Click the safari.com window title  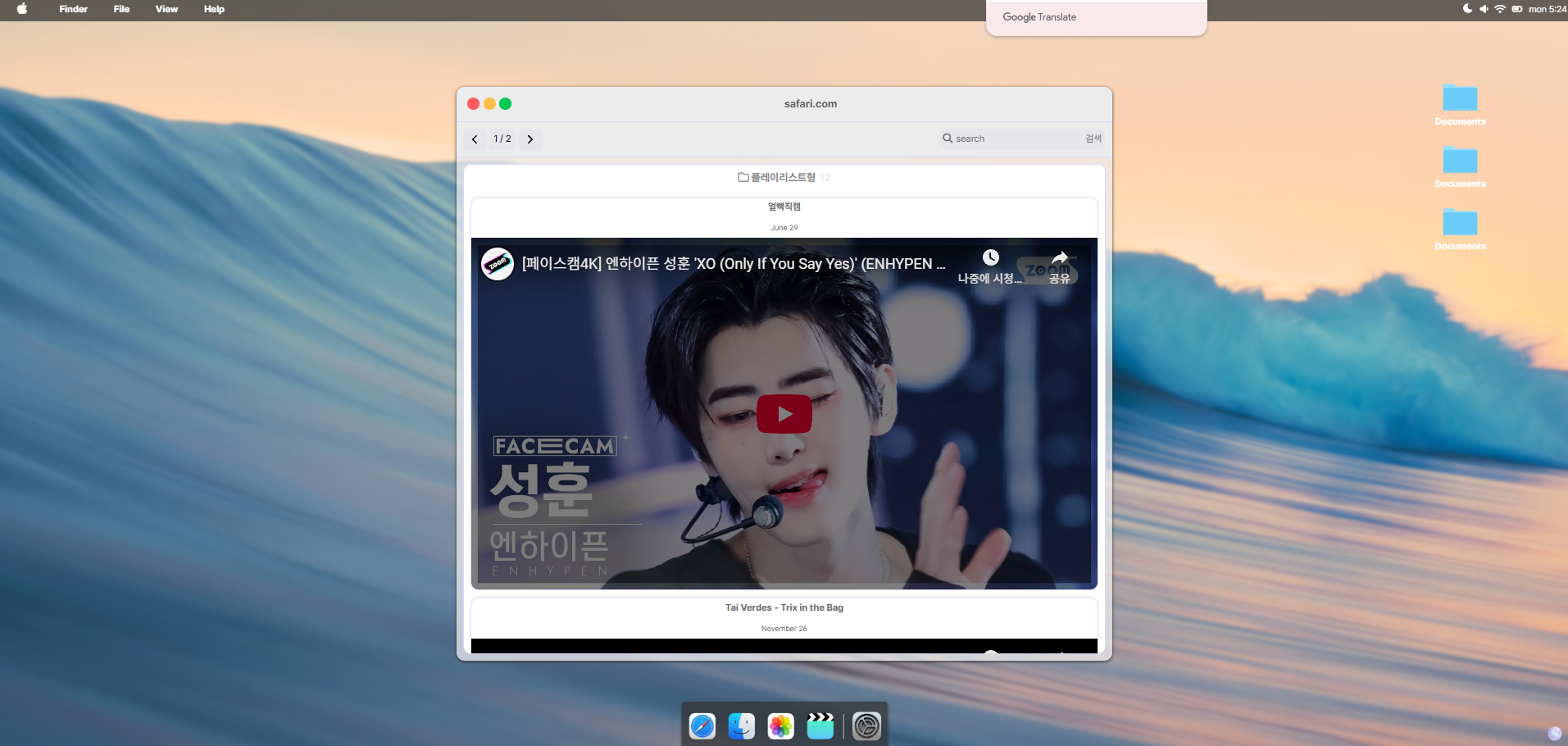tap(811, 104)
